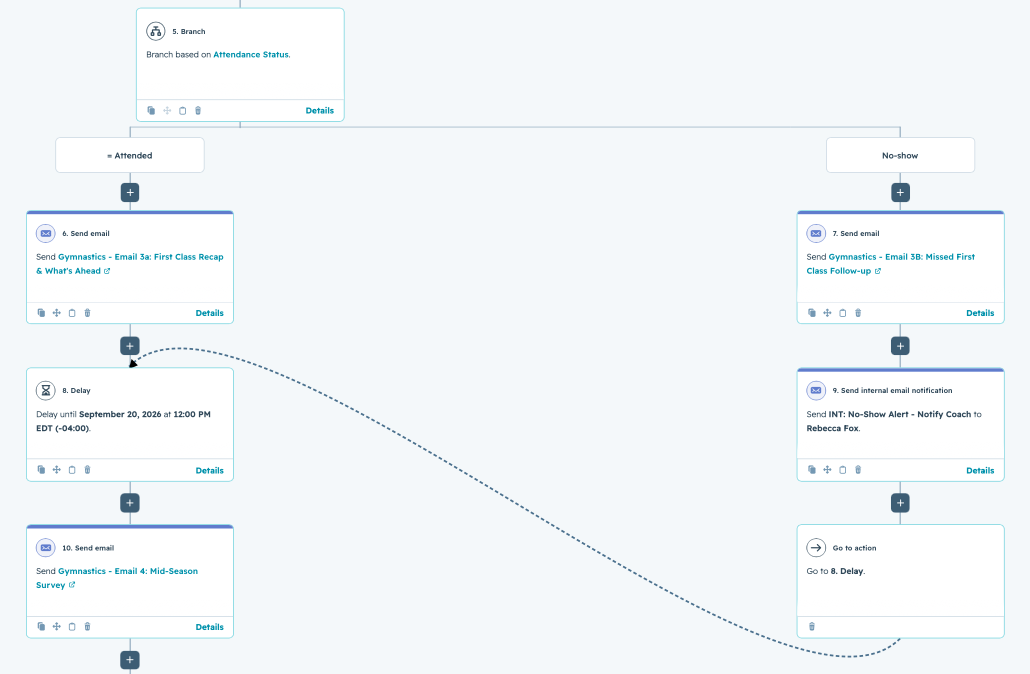Click clipboard icon on 9. internal notification card
The width and height of the screenshot is (1030, 674).
[843, 470]
